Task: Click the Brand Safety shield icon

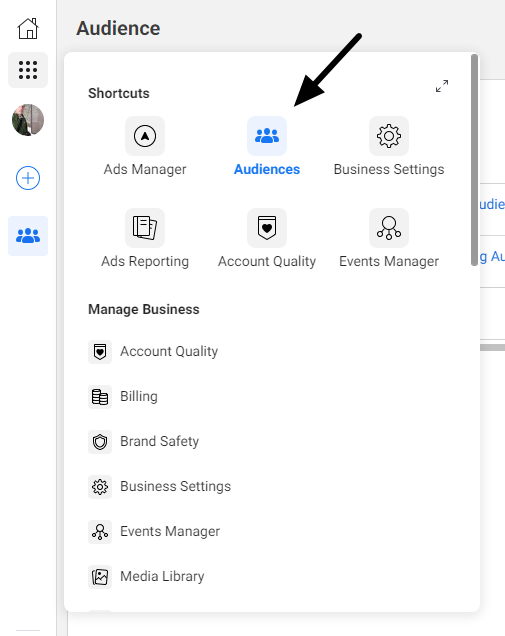Action: [x=100, y=442]
